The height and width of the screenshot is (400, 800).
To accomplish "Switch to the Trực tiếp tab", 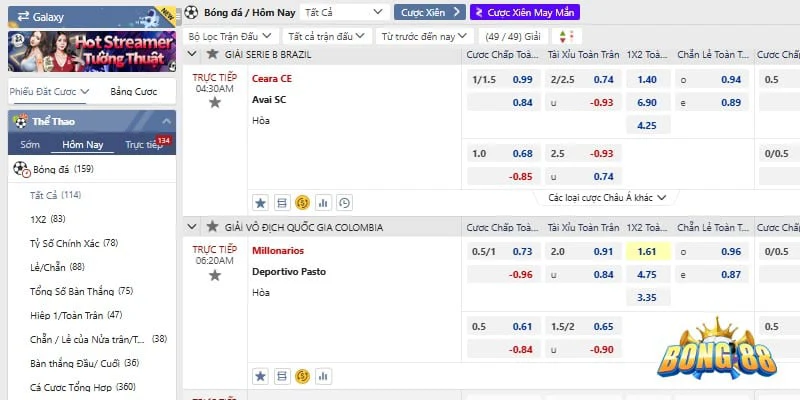I will click(x=144, y=145).
